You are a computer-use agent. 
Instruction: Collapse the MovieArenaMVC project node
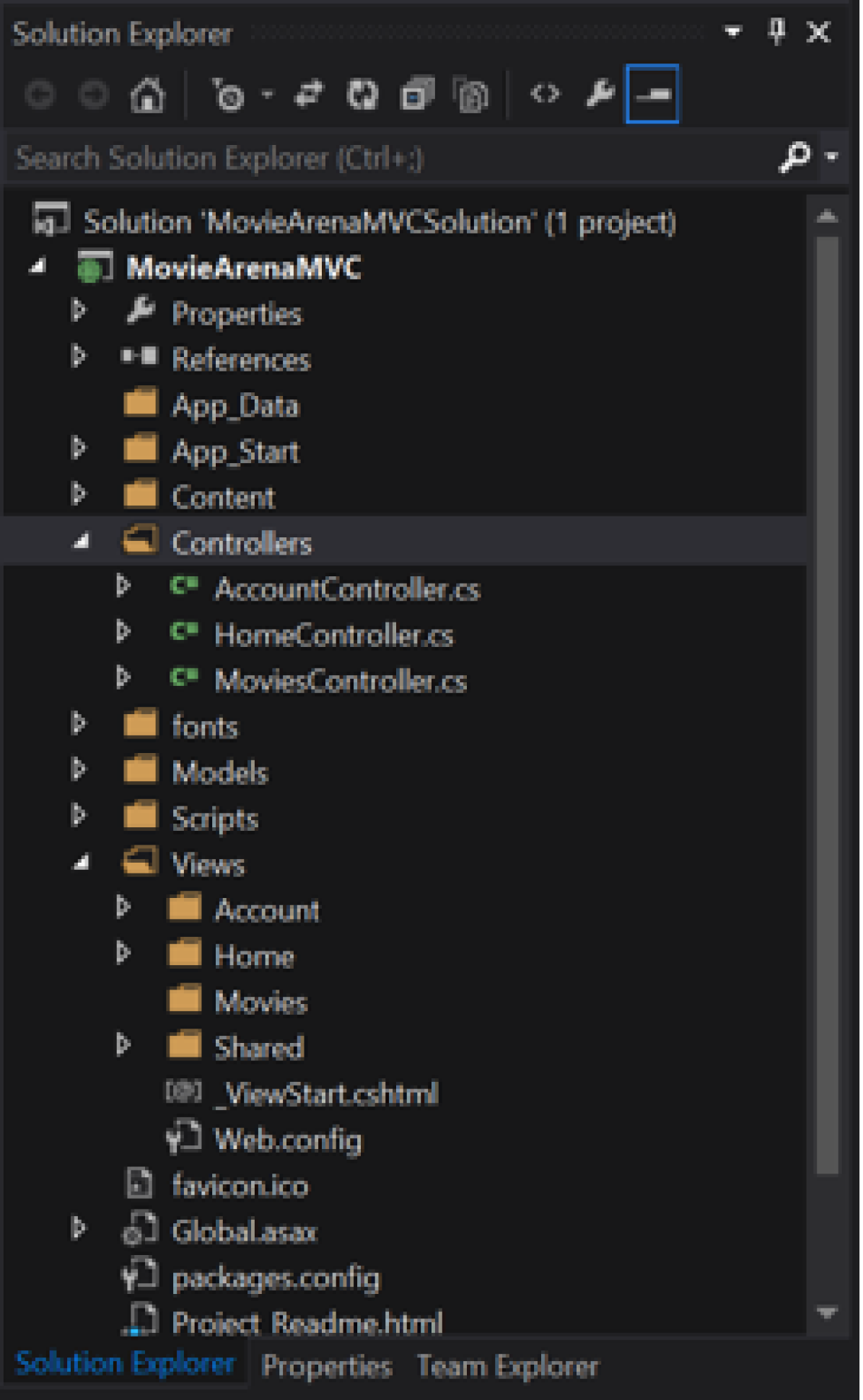point(38,268)
